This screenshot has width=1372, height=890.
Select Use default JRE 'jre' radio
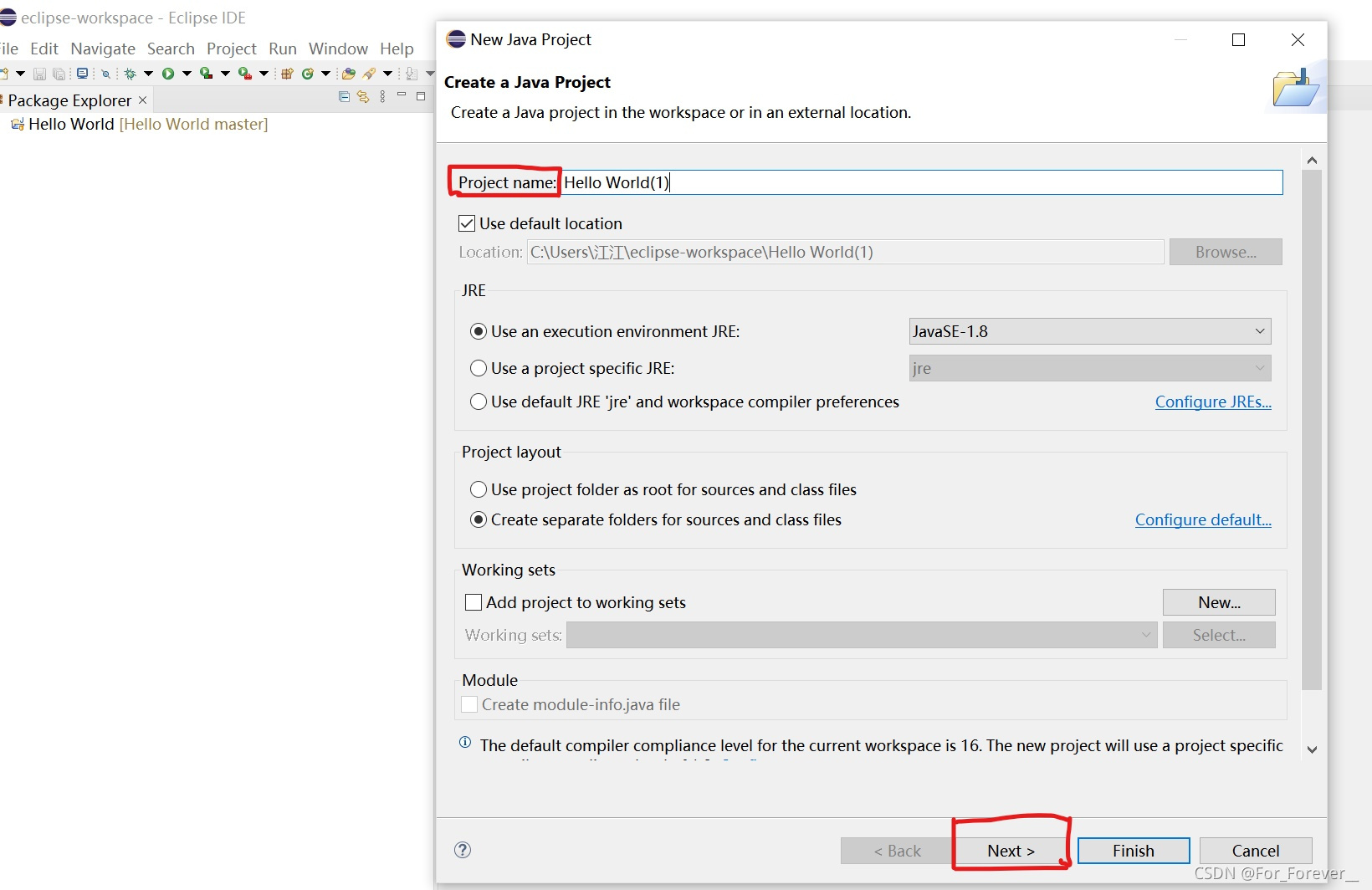click(x=479, y=402)
